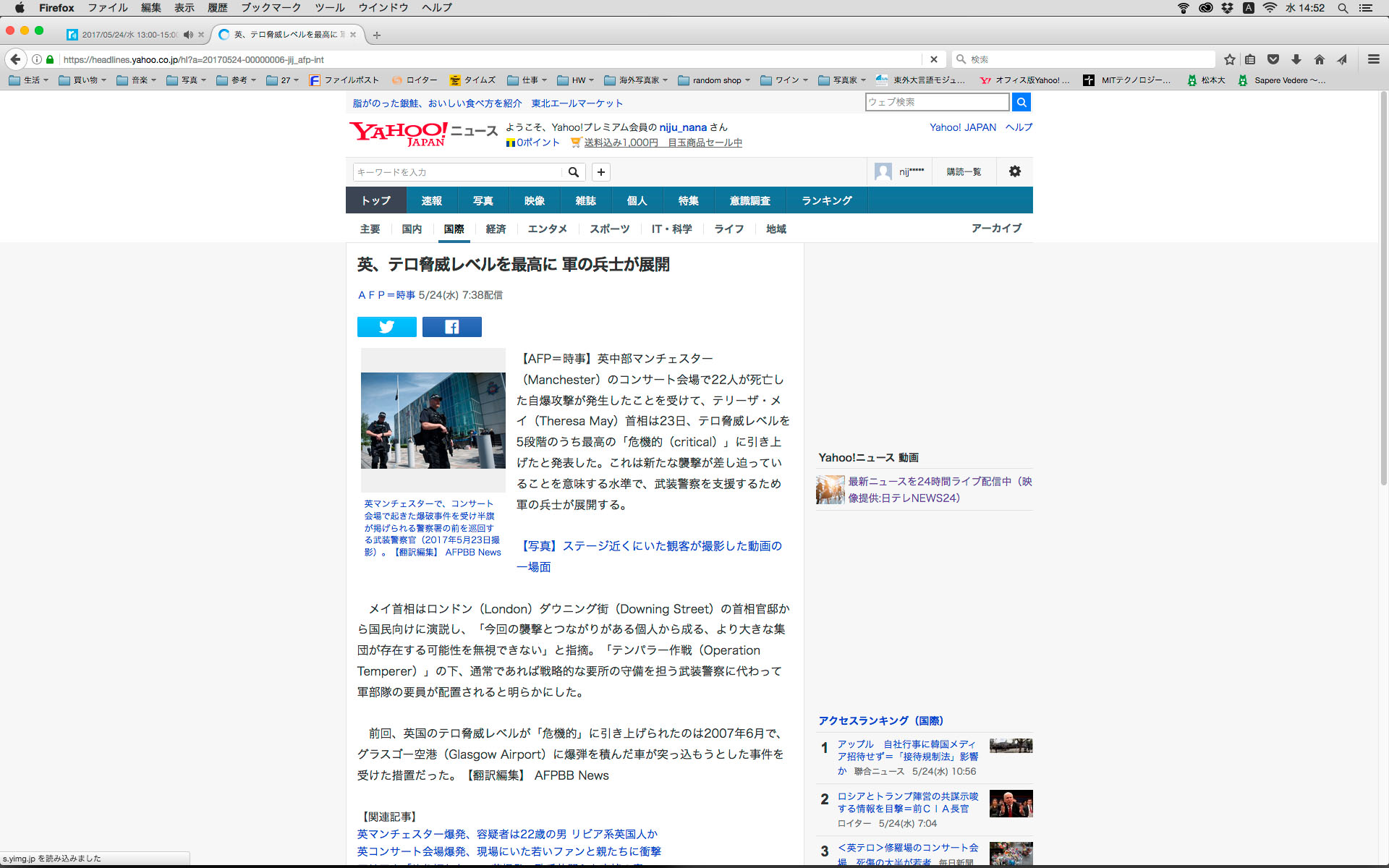Bookmark this page with star icon
The width and height of the screenshot is (1389, 868).
[x=1229, y=59]
